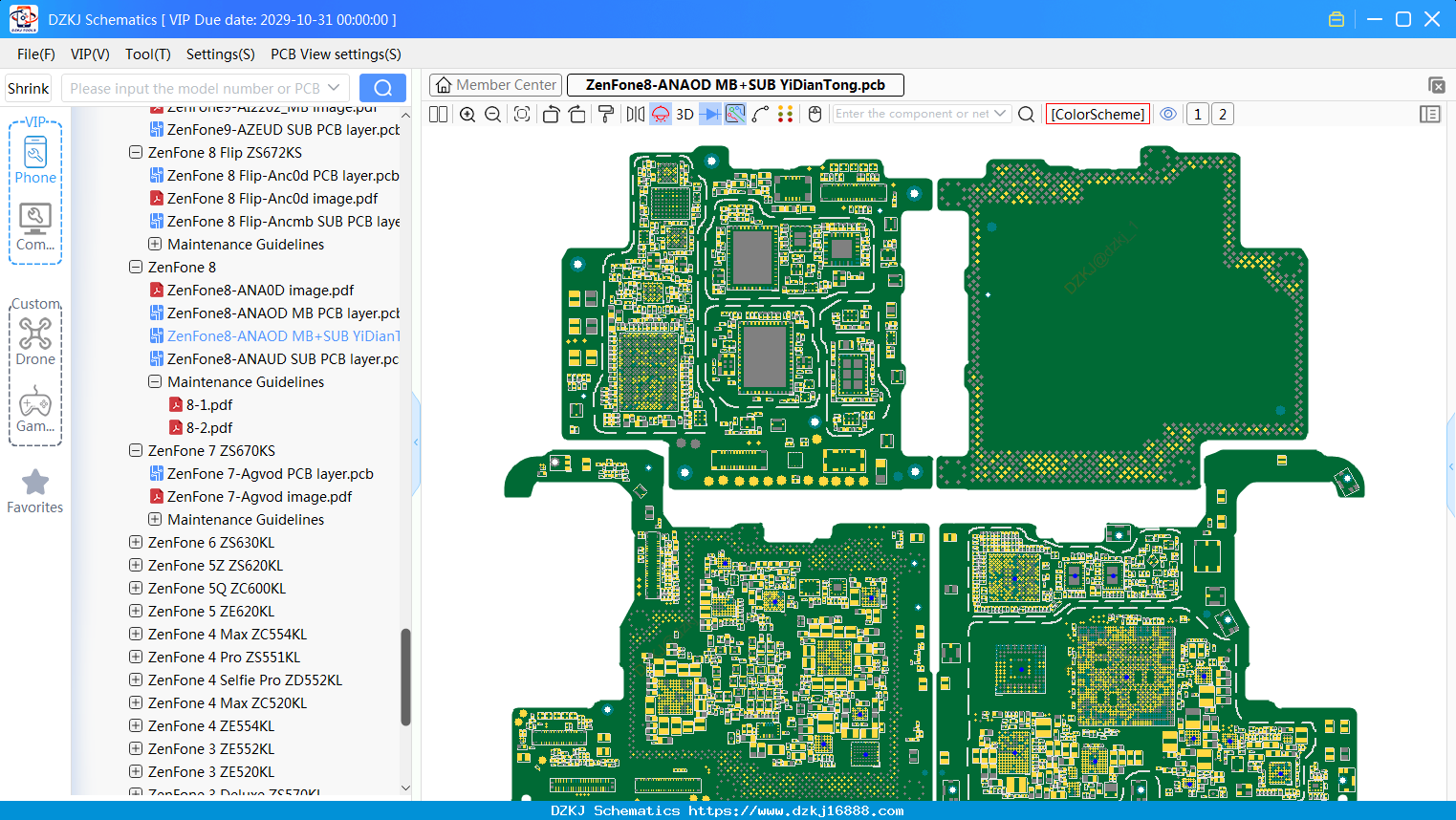Viewport: 1456px width, 820px height.
Task: Rotate the board clockwise
Action: coord(576,115)
